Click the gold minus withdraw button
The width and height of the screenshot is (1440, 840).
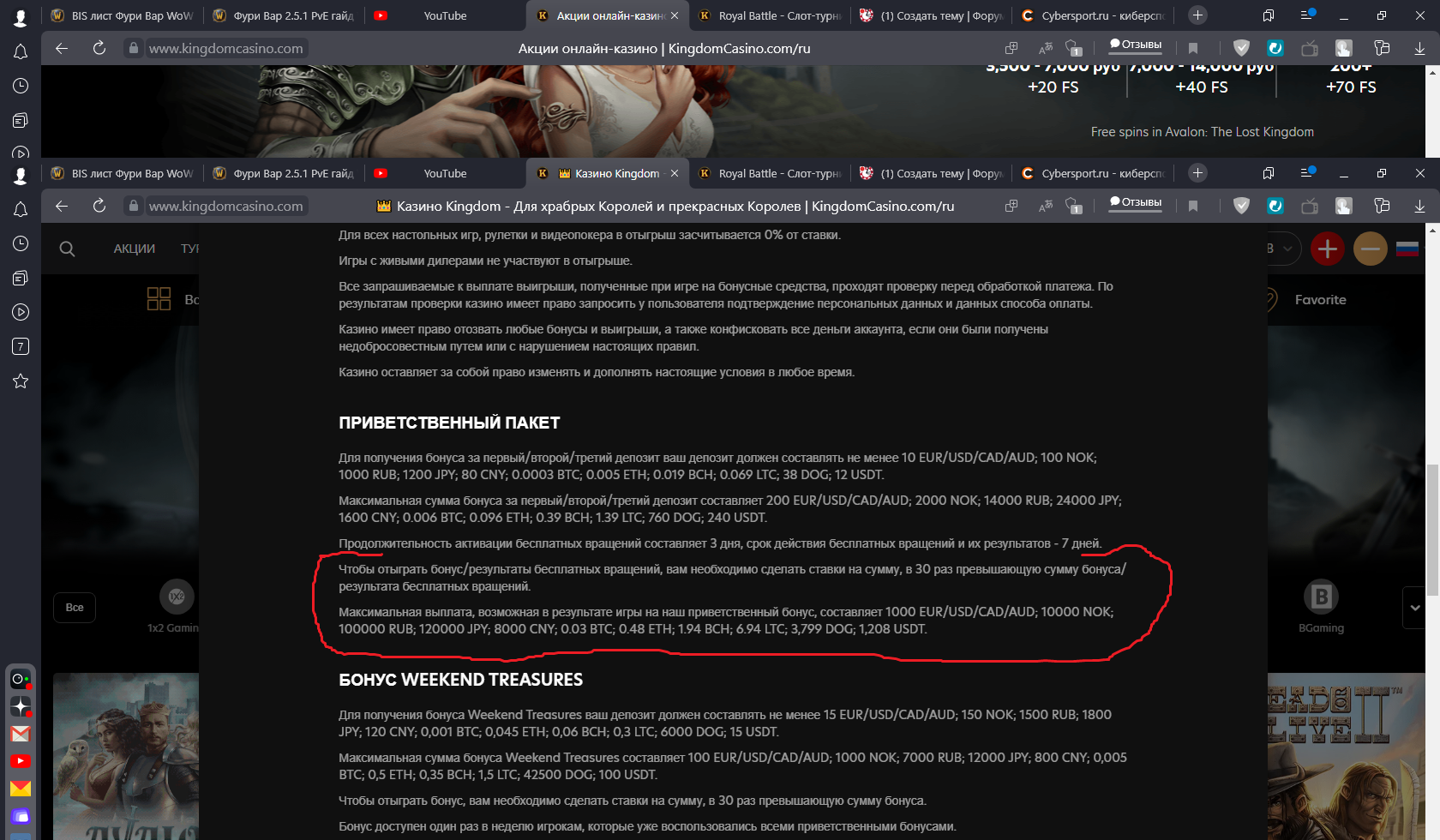[1370, 249]
